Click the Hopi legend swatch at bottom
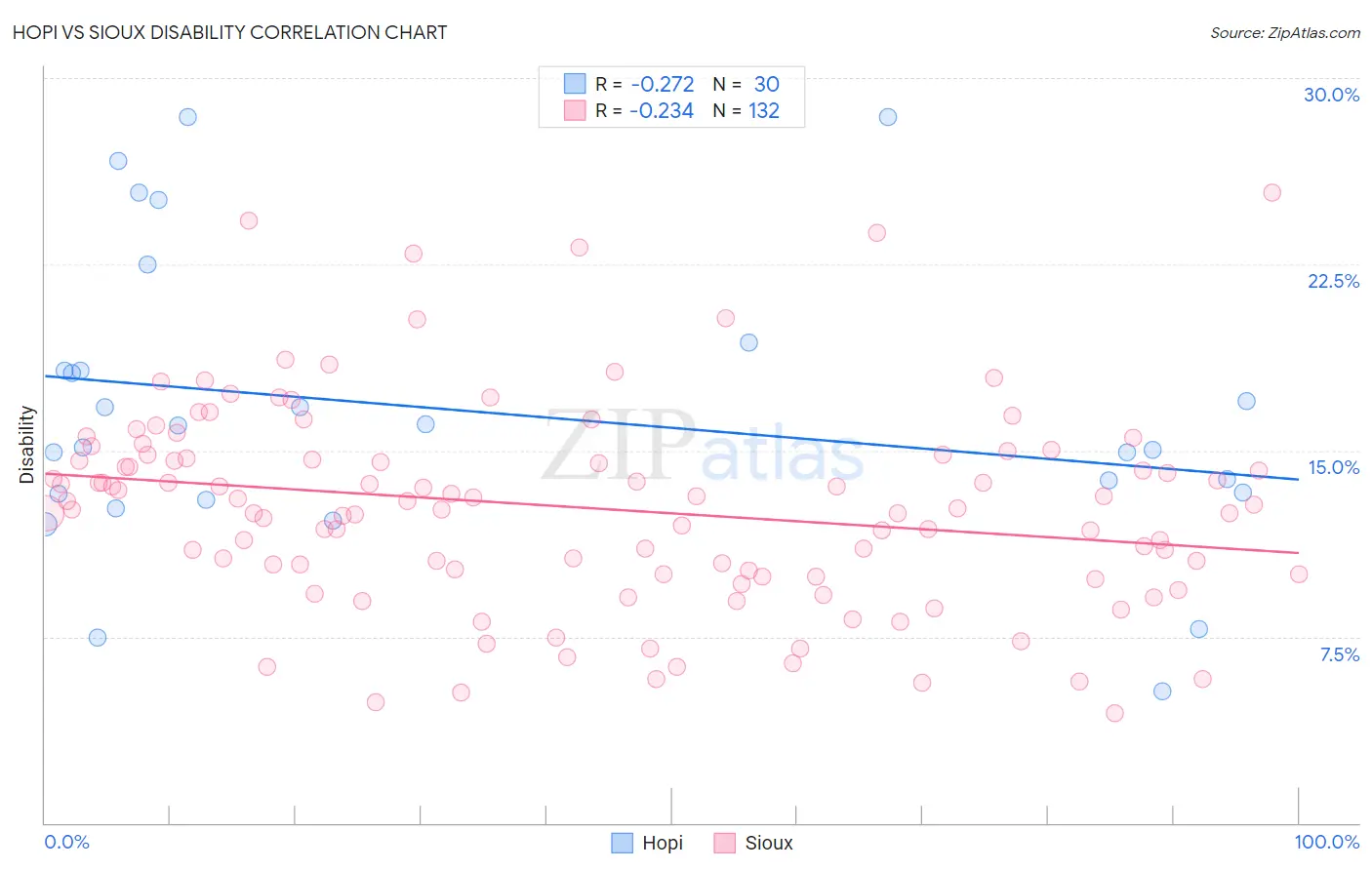 [x=623, y=843]
